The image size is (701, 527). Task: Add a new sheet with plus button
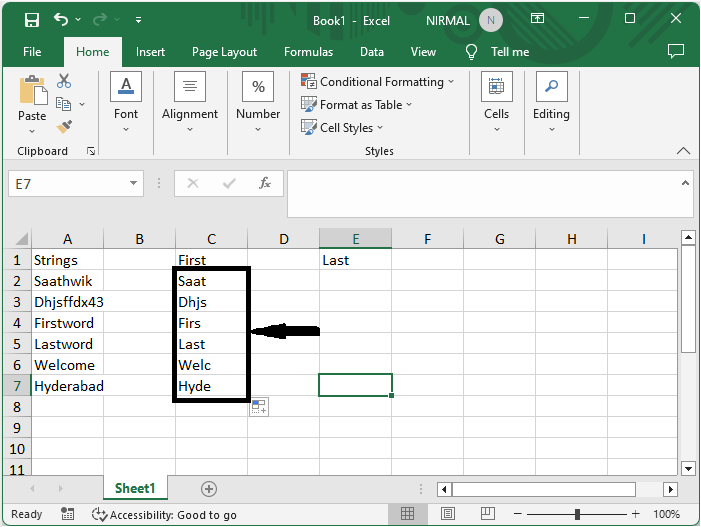click(209, 489)
